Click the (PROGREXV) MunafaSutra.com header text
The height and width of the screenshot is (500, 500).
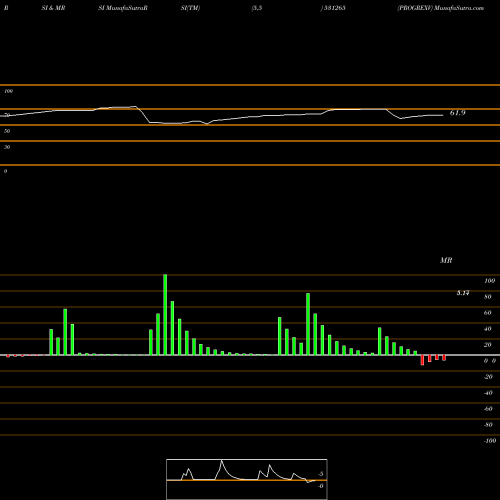[440, 8]
